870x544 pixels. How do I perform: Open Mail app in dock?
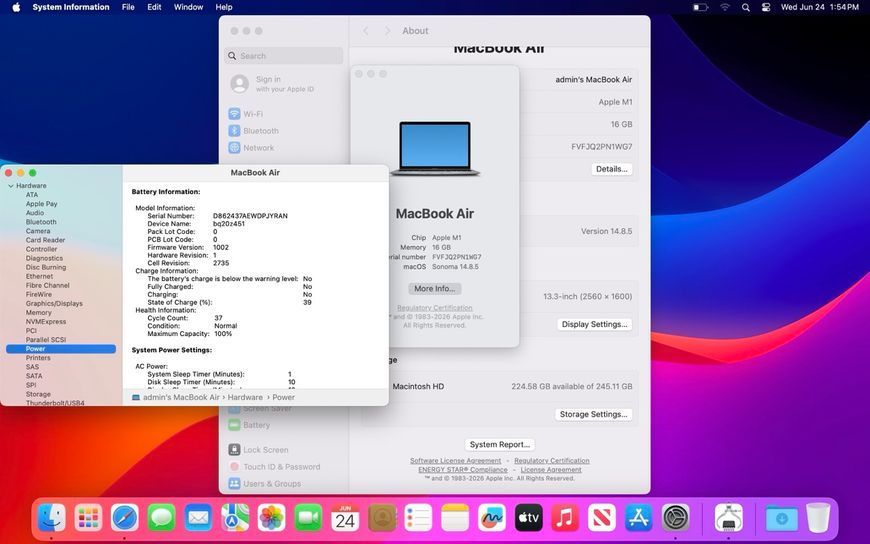[x=199, y=518]
